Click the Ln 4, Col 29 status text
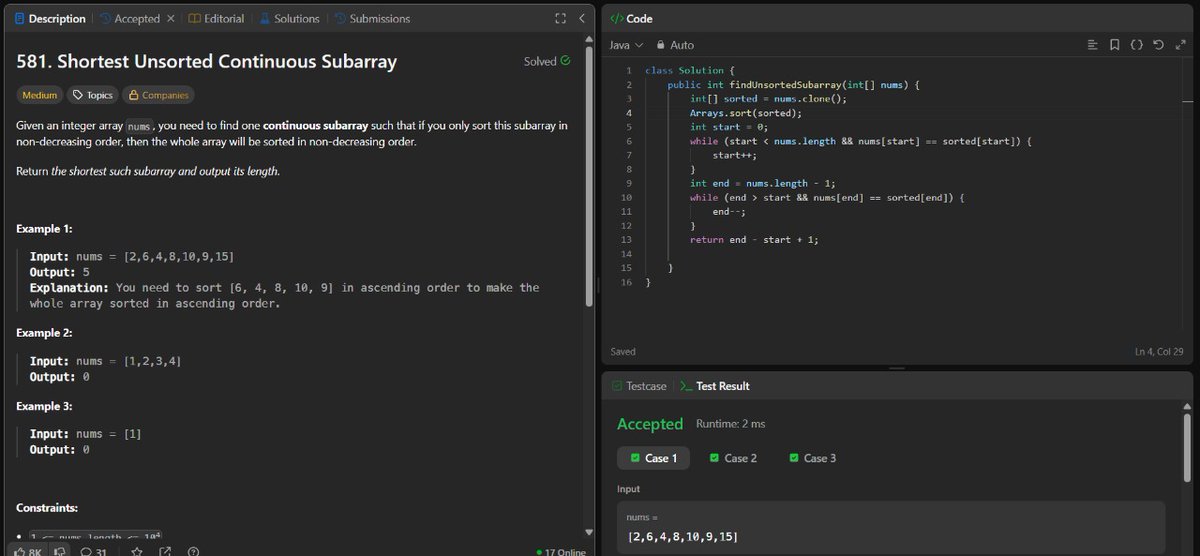Image resolution: width=1200 pixels, height=556 pixels. pyautogui.click(x=1159, y=351)
